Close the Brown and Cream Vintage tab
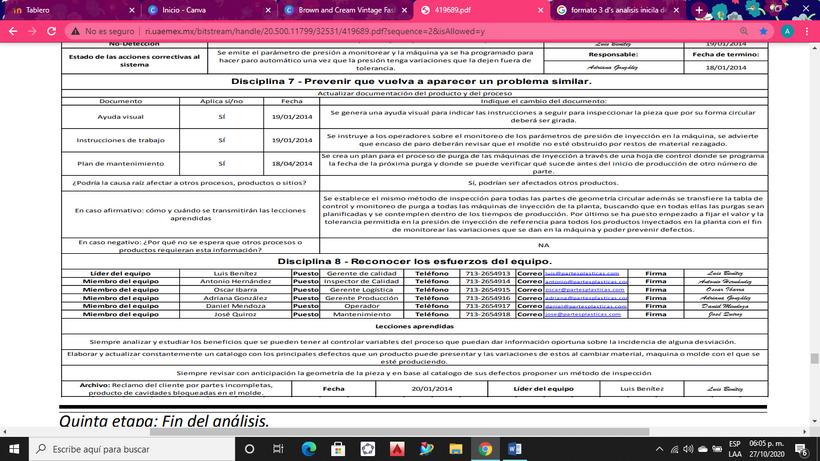Viewport: 820px width, 461px height. [x=404, y=10]
